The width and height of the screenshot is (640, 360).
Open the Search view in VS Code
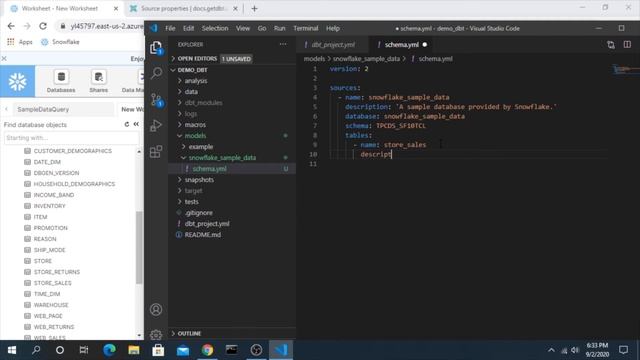[156, 73]
